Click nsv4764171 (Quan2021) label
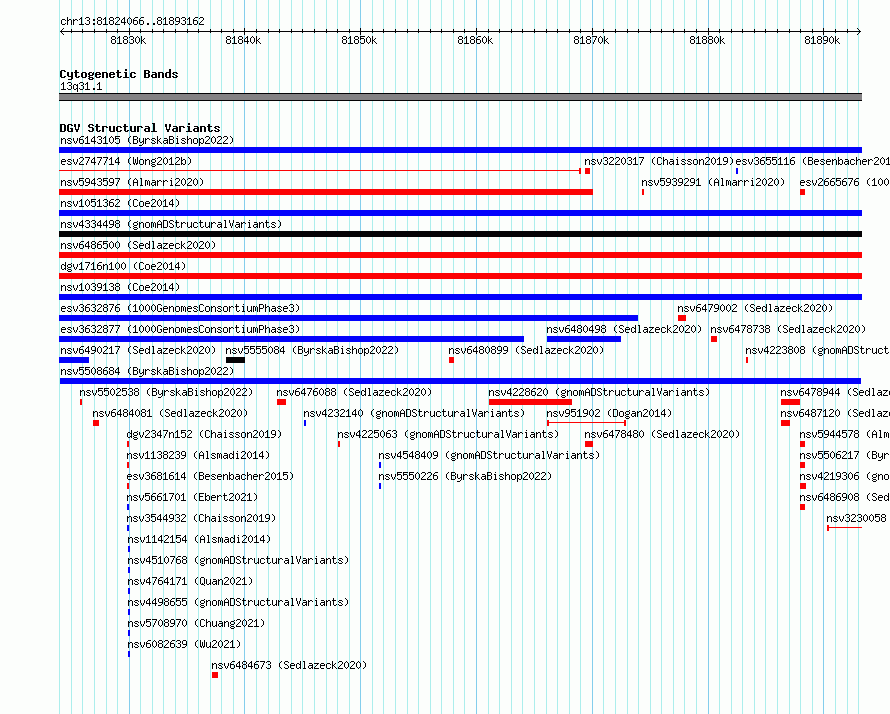Screen dimensions: 890x714 pos(190,581)
